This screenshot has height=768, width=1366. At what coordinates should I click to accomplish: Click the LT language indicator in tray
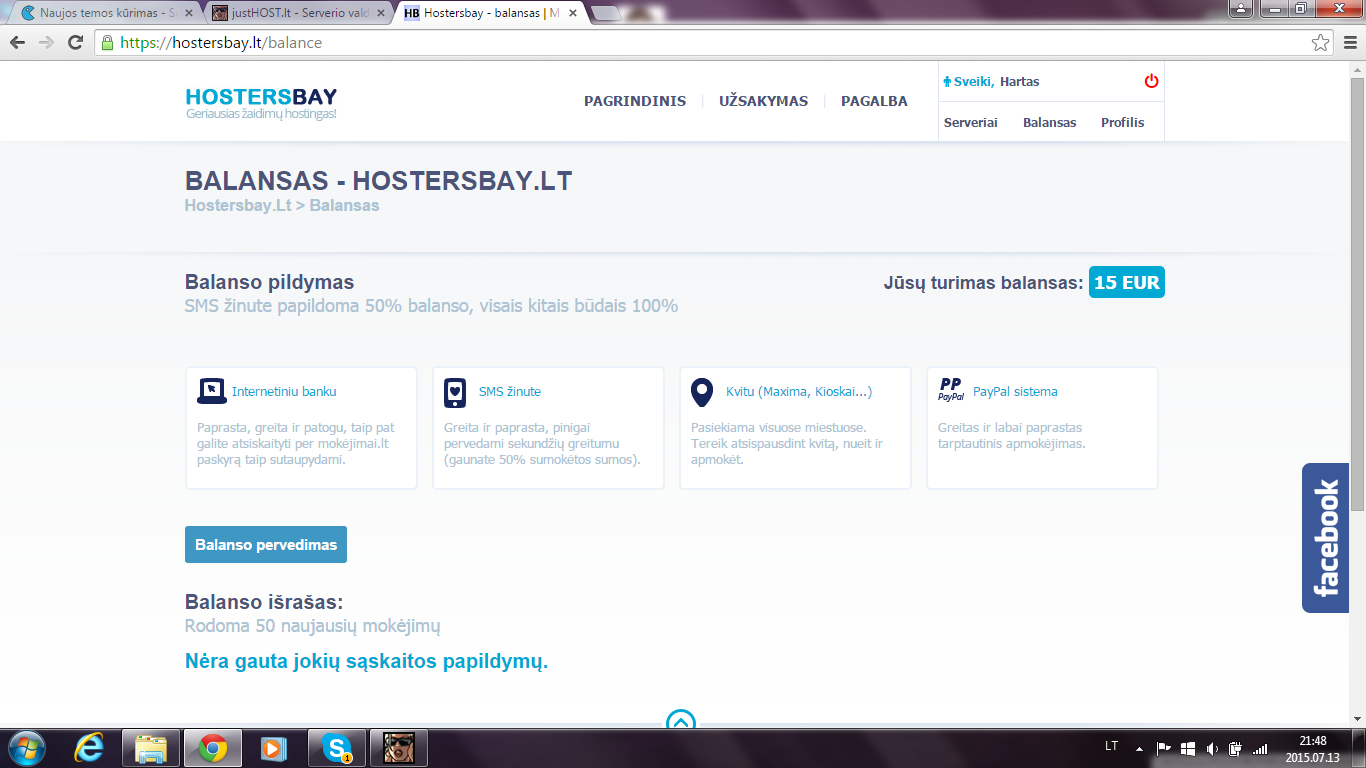[1111, 747]
